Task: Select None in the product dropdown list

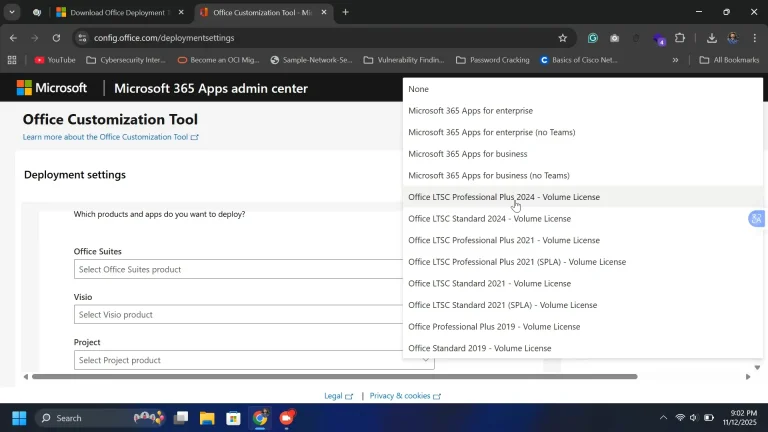Action: click(x=582, y=89)
